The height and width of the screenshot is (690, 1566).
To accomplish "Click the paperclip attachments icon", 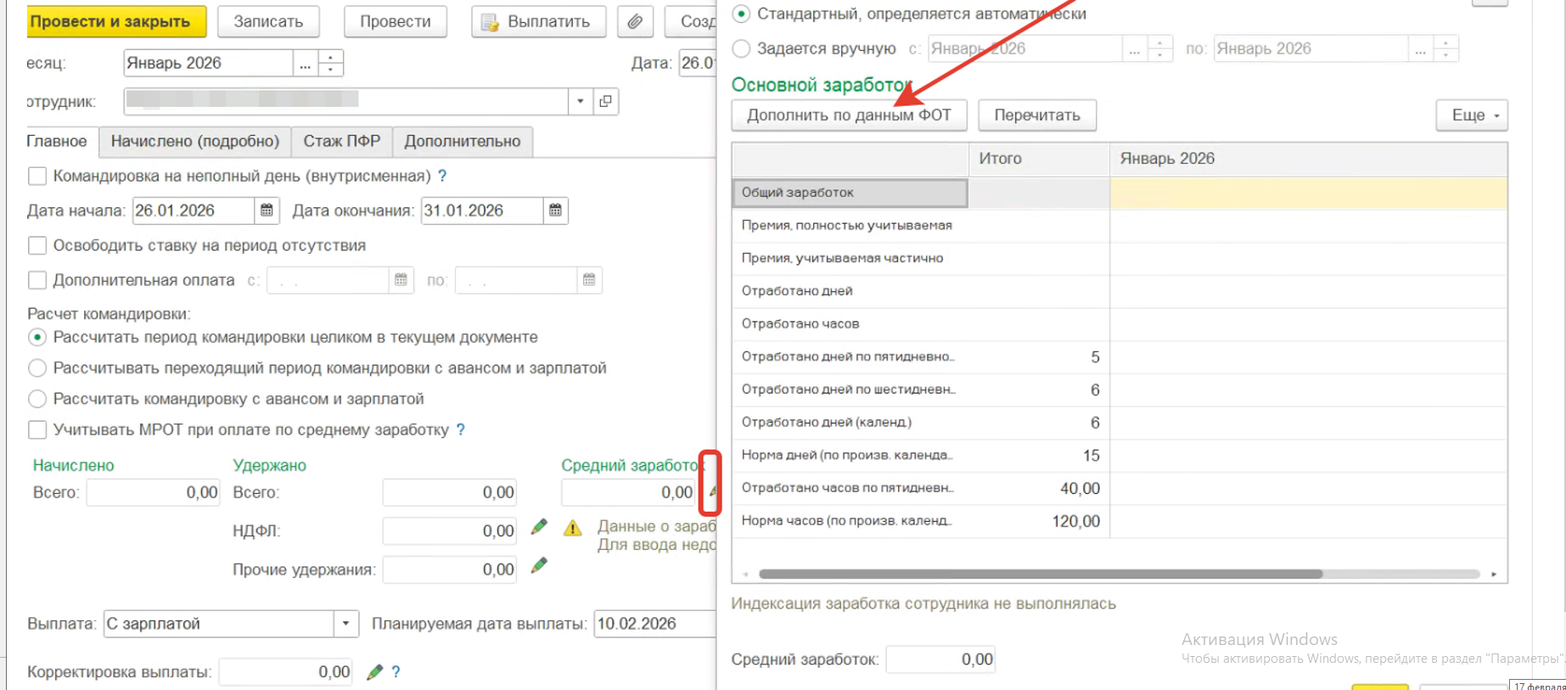I will click(634, 21).
